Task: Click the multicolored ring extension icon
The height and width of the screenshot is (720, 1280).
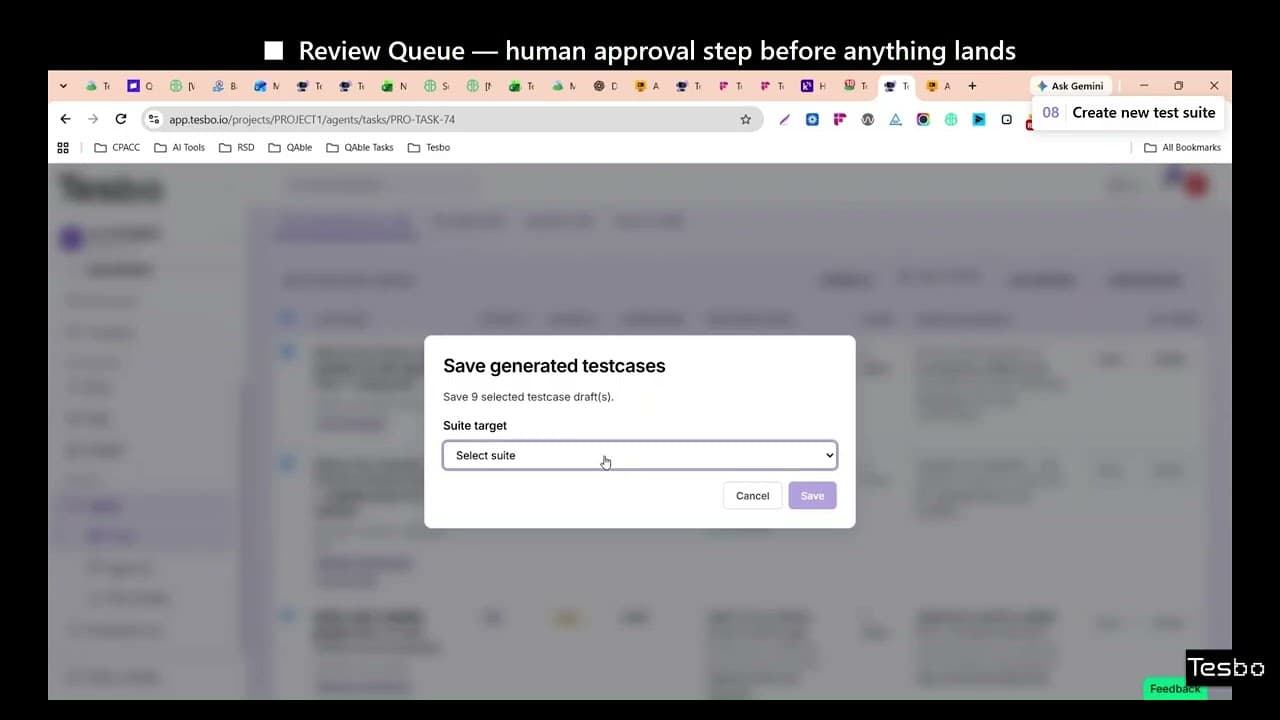Action: point(923,119)
